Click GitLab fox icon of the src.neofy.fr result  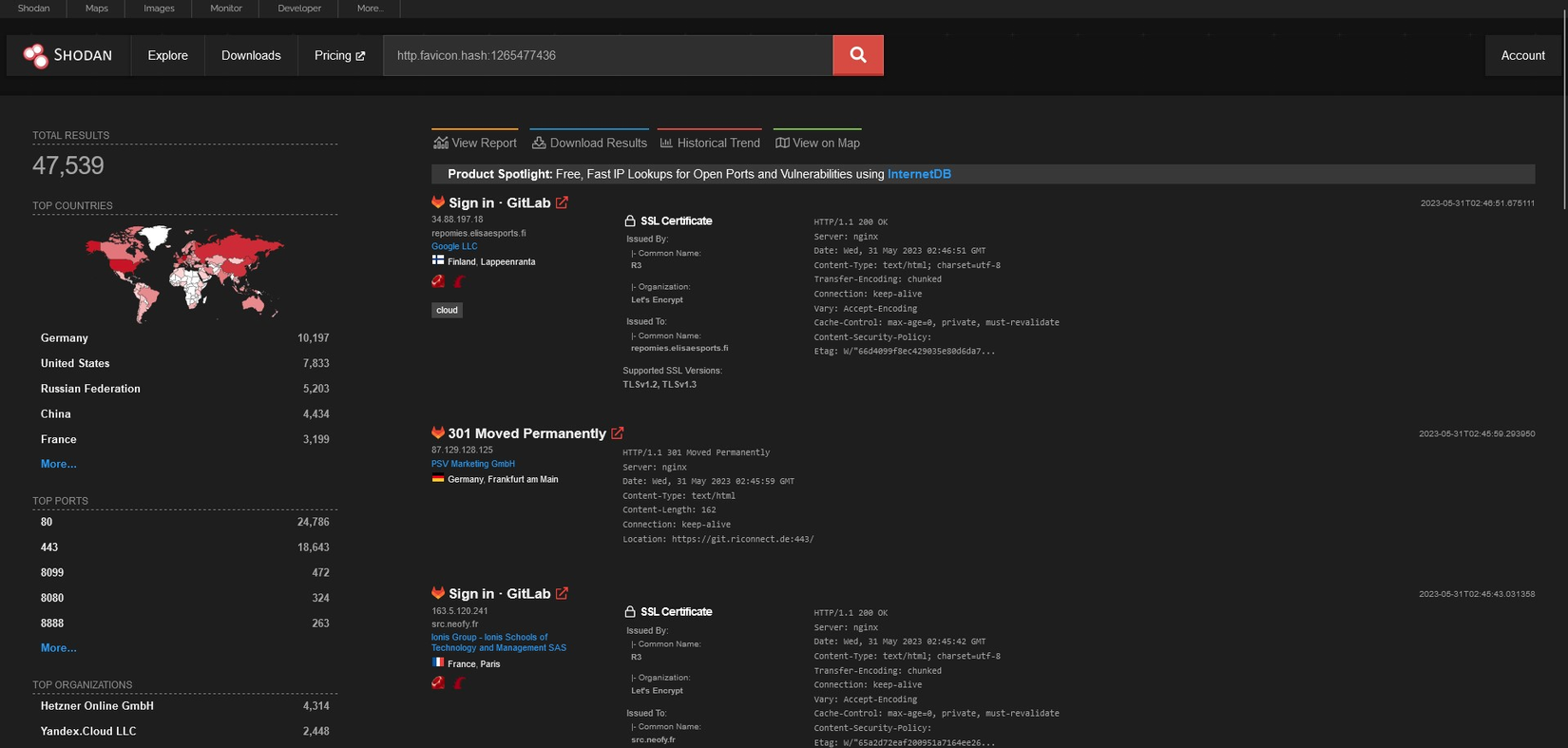tap(438, 593)
